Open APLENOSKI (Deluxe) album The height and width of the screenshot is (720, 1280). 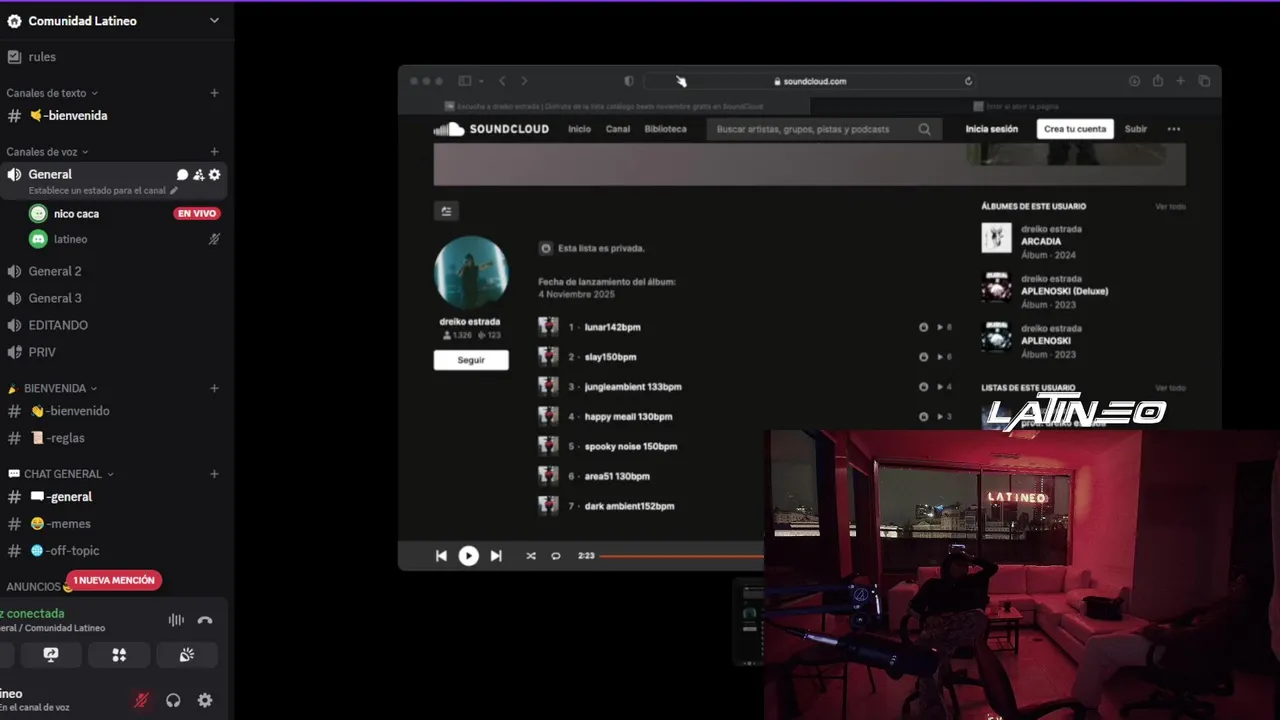pyautogui.click(x=1064, y=291)
